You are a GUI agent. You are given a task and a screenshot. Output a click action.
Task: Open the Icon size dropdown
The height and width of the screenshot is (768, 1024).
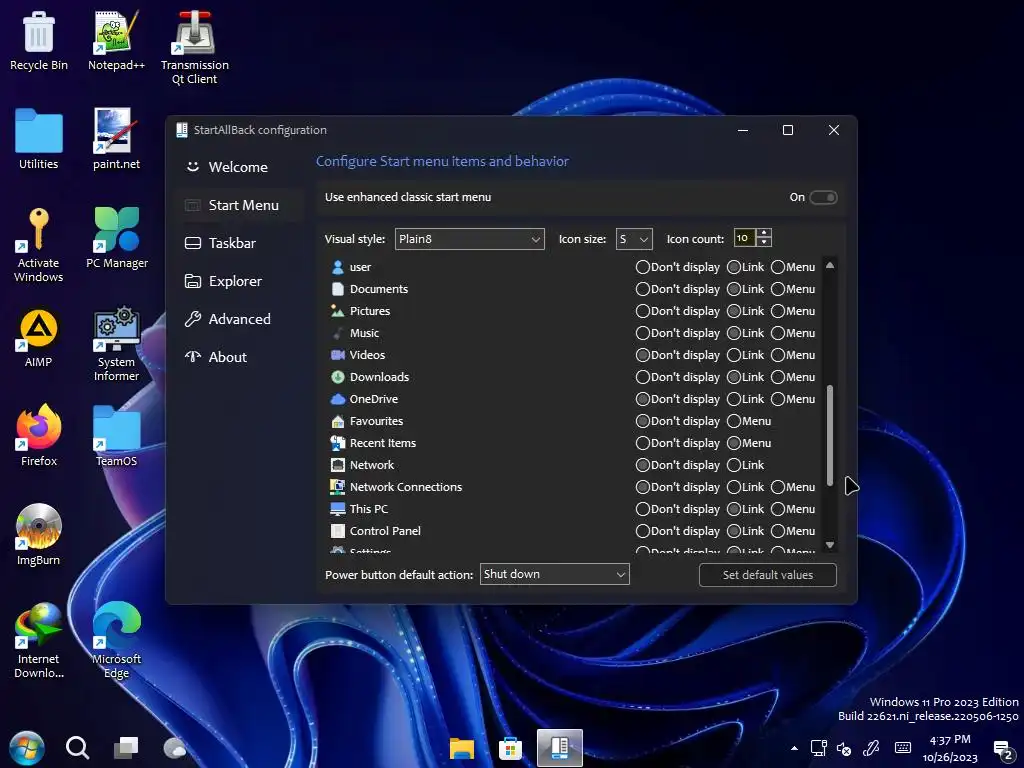pos(634,239)
